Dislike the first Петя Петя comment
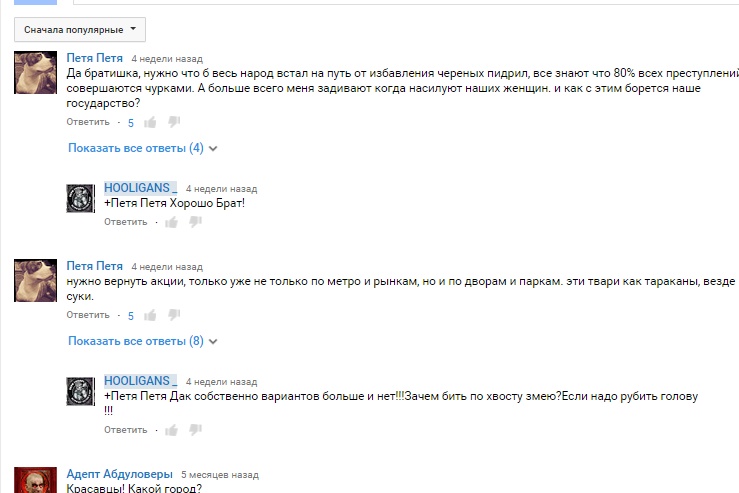 [x=174, y=122]
